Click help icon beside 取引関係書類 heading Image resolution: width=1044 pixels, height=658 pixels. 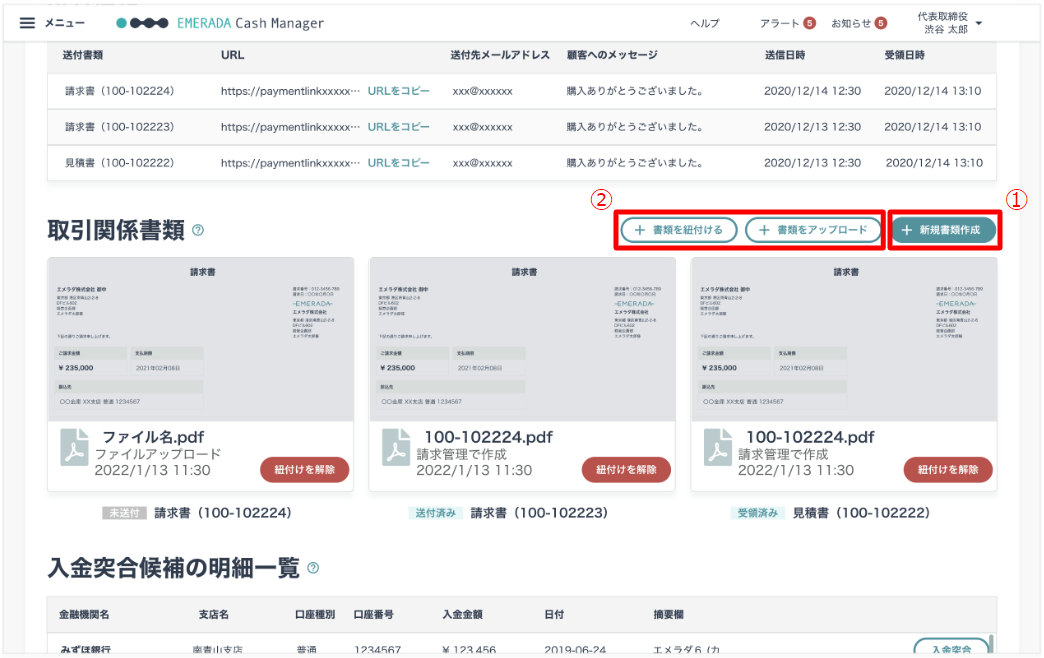click(198, 230)
